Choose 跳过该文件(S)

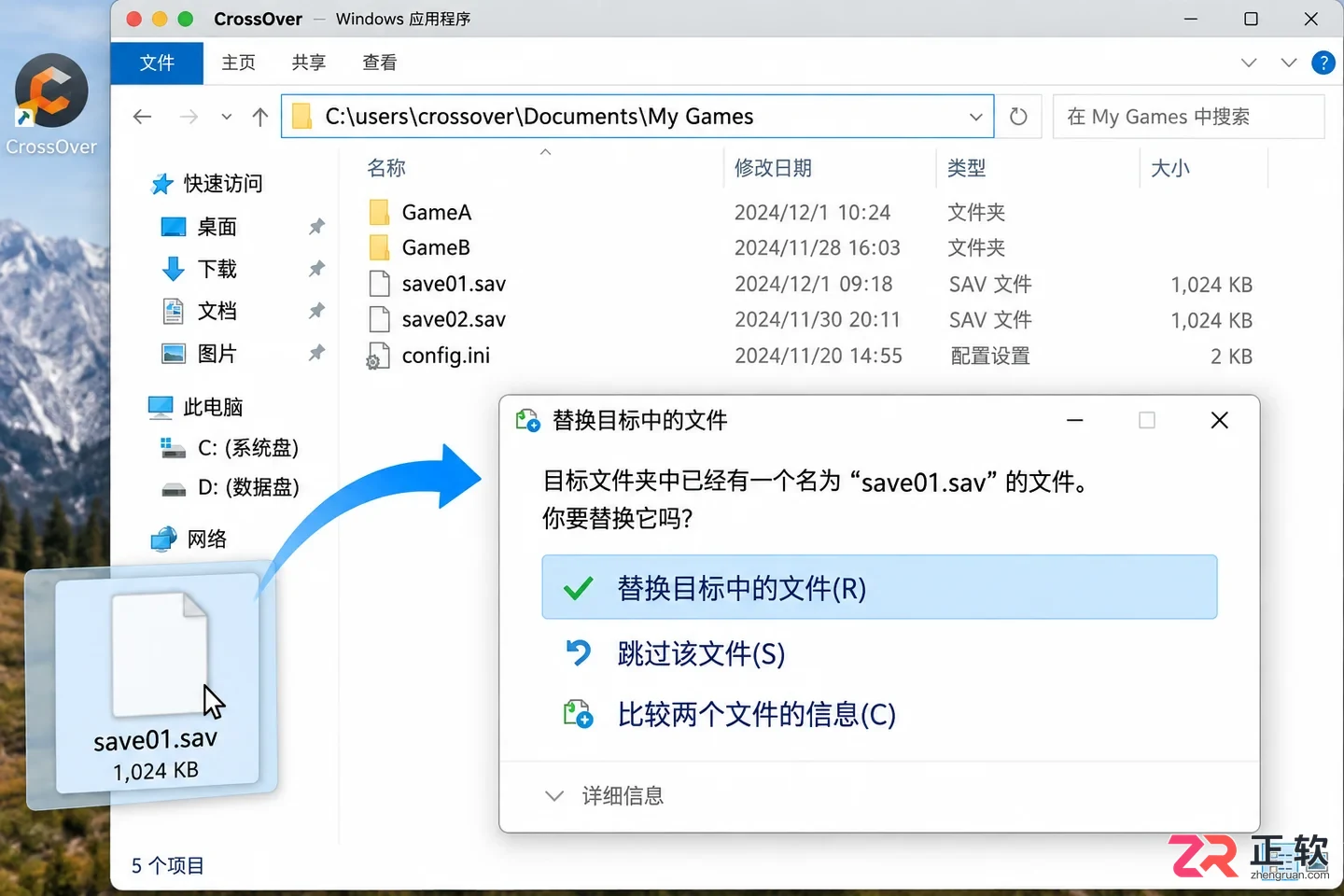[x=701, y=653]
